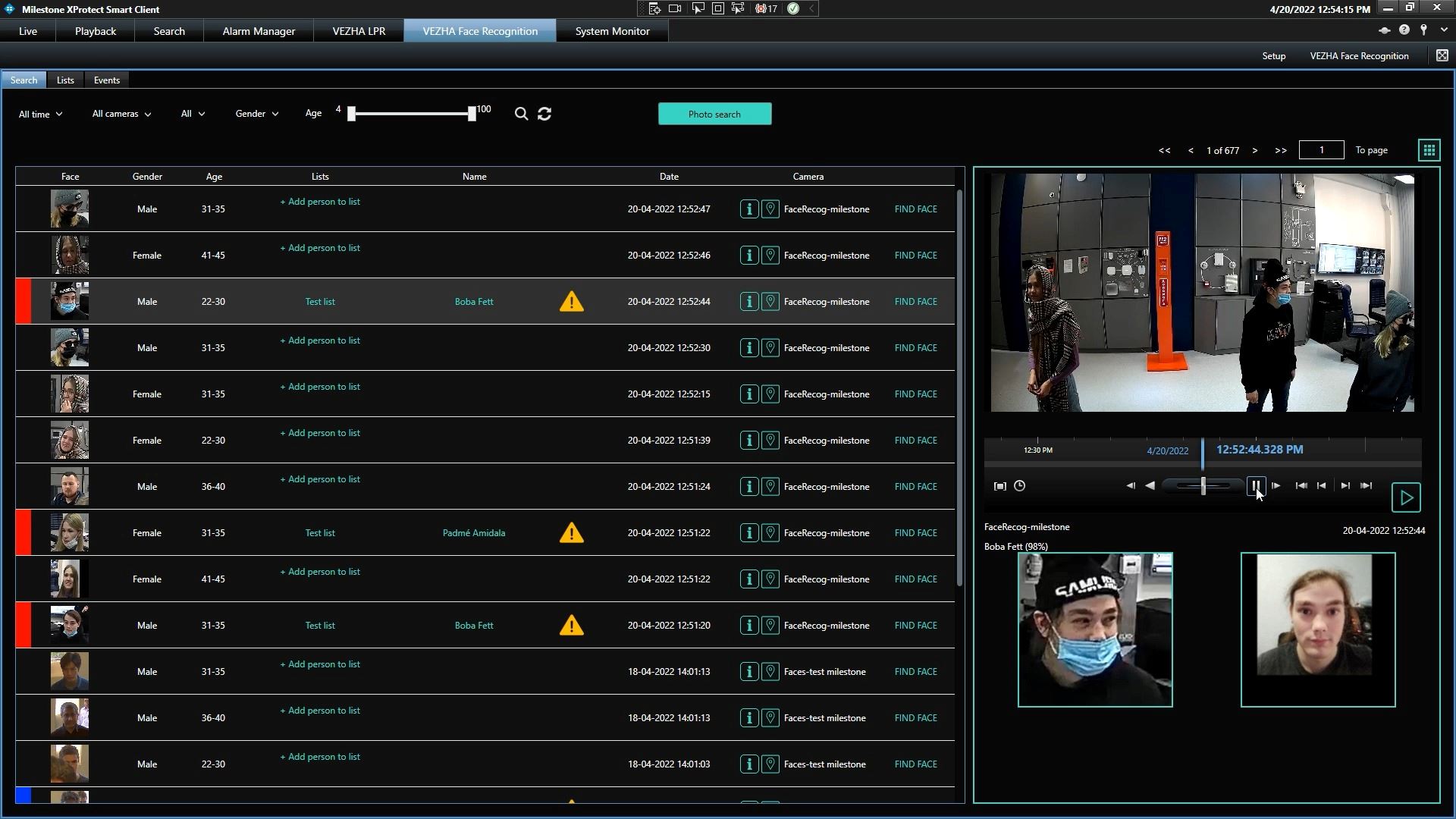Click the VEZHA Face Recognition tab
Image resolution: width=1456 pixels, height=819 pixels.
click(x=480, y=31)
